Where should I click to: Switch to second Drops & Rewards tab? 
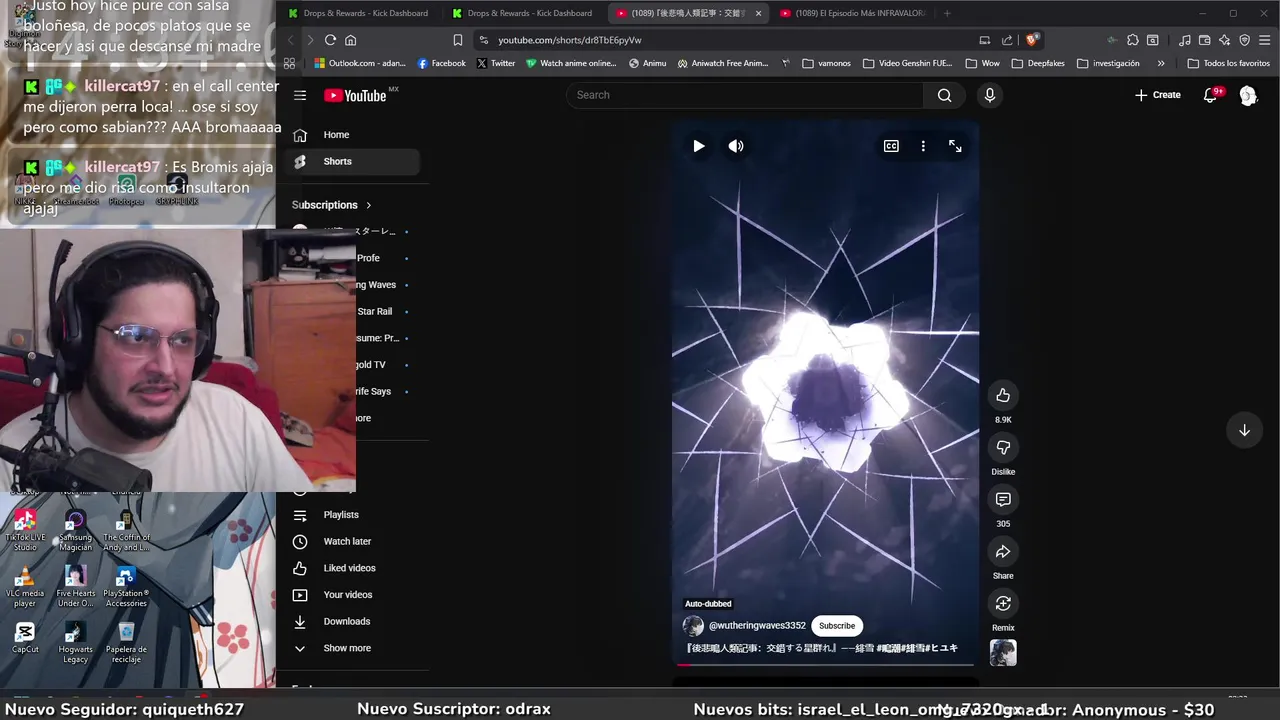[522, 13]
